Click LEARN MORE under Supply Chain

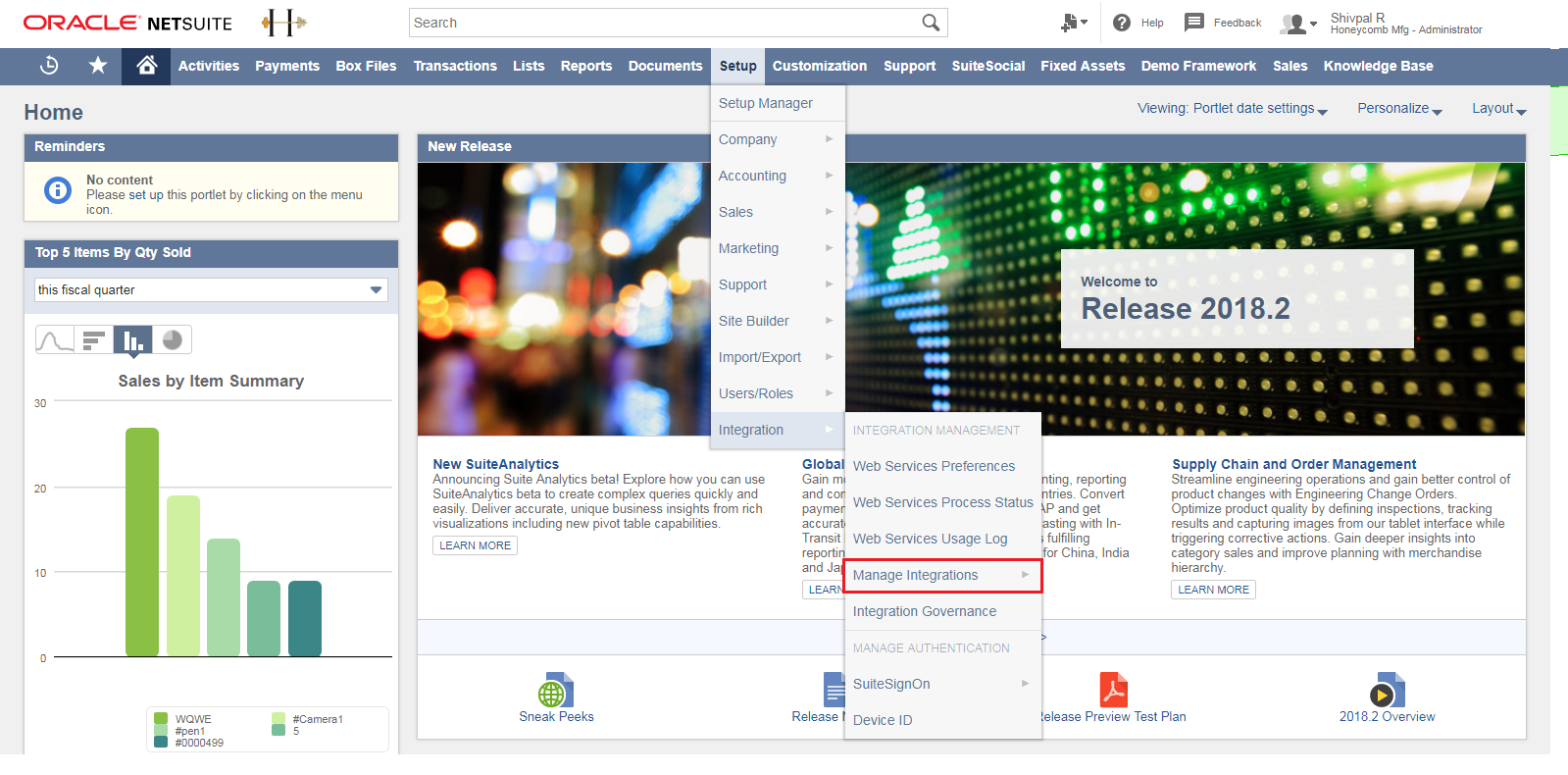pyautogui.click(x=1213, y=590)
